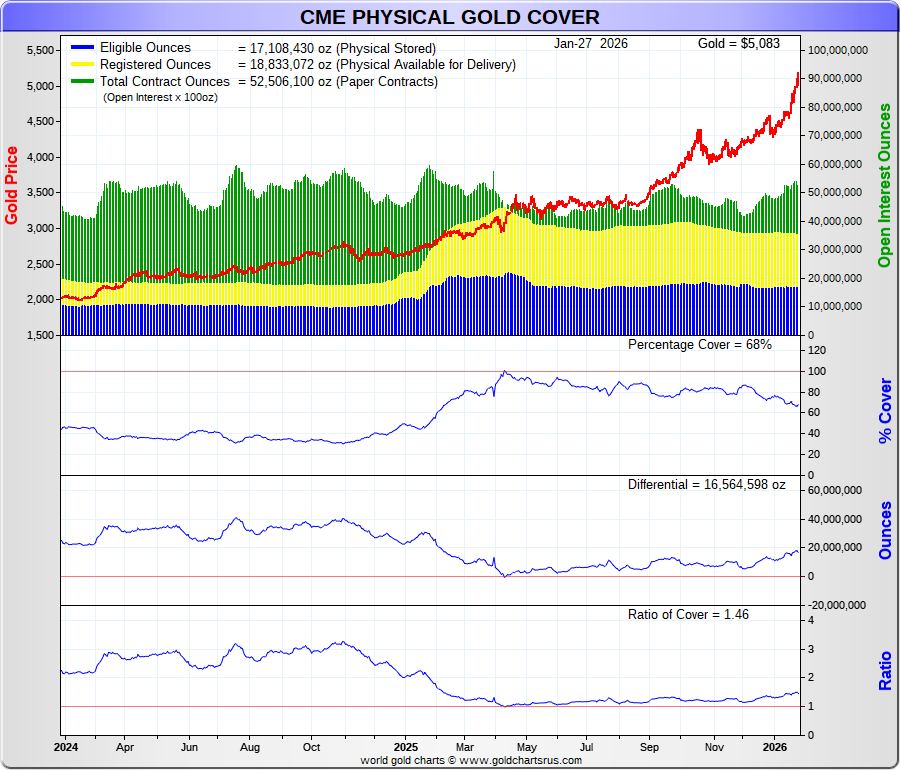Click the Sep tick on the time axis
900x770 pixels.
pos(650,746)
